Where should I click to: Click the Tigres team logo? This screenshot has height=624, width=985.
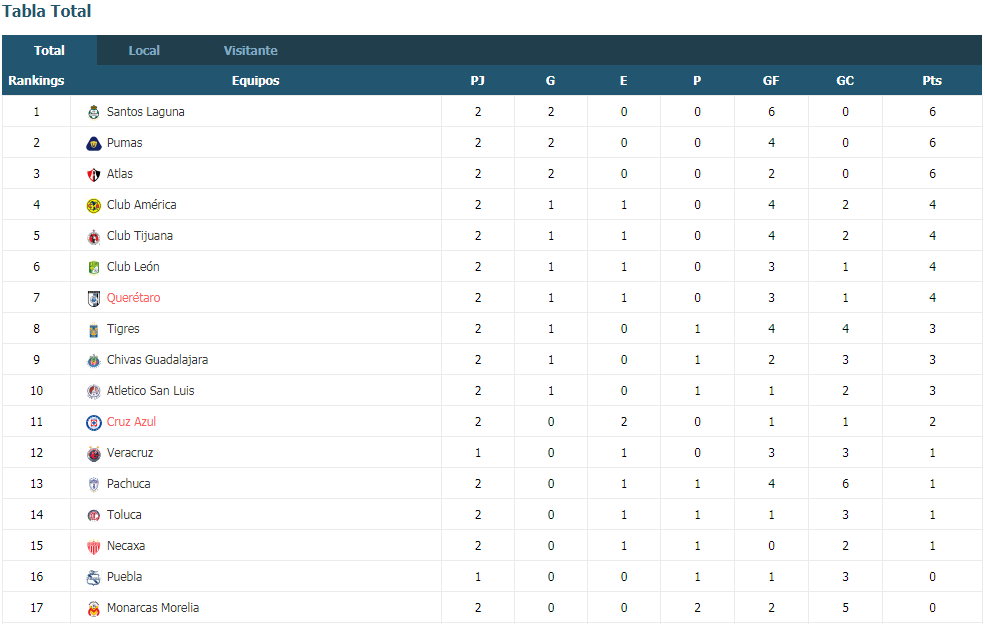94,329
